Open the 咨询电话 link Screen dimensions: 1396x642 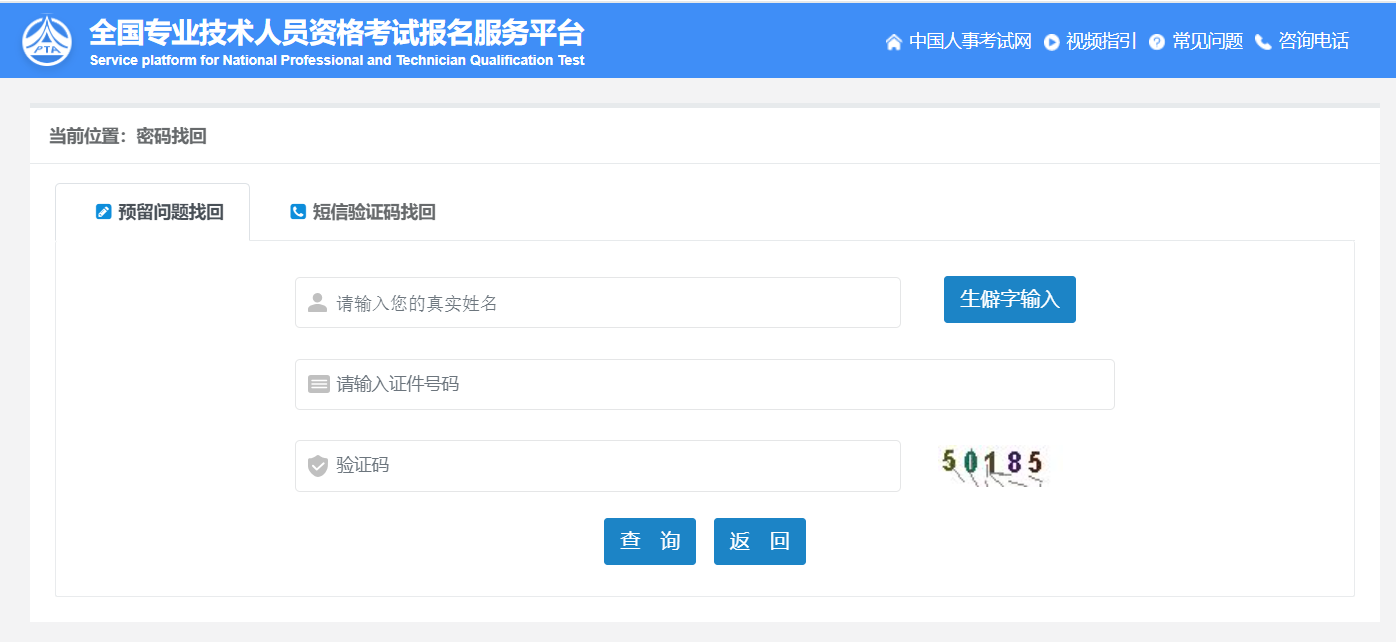(x=1313, y=41)
